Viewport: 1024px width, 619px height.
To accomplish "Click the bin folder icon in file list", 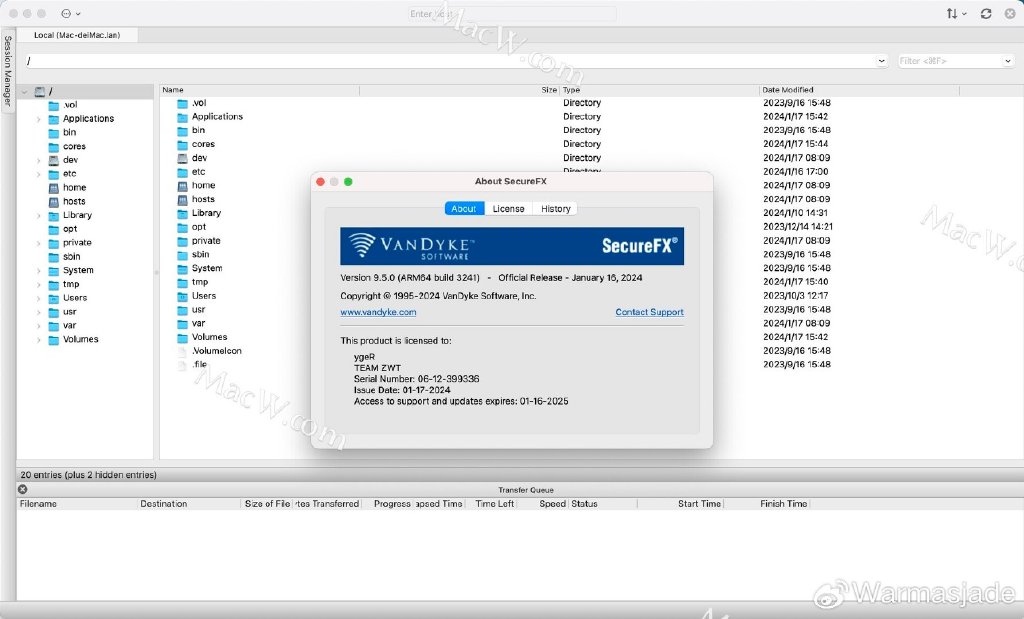I will coord(183,131).
